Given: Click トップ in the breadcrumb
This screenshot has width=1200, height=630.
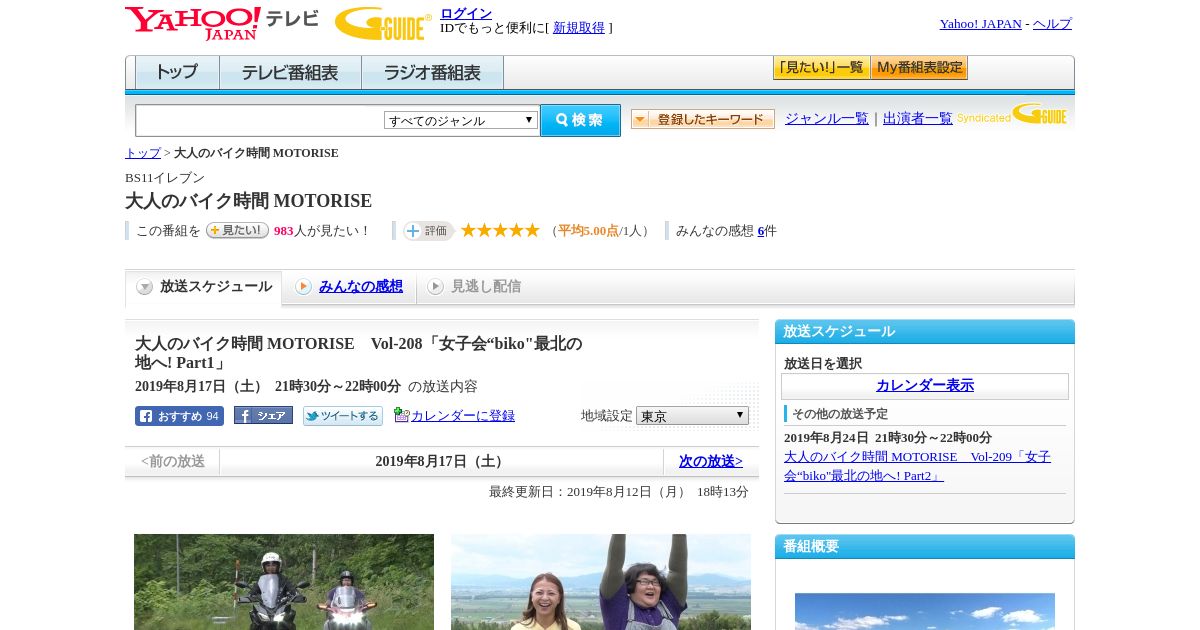Looking at the screenshot, I should (x=143, y=153).
